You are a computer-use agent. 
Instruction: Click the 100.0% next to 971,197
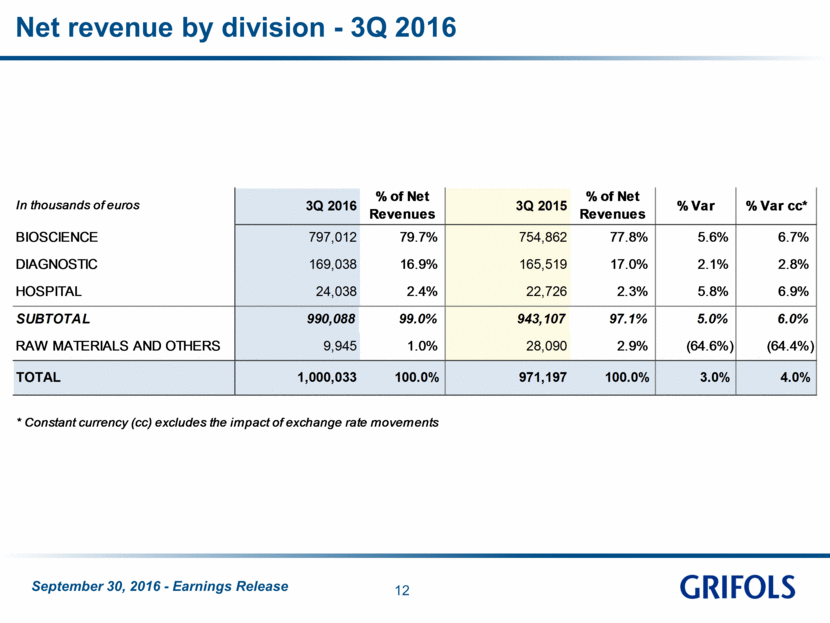point(627,377)
